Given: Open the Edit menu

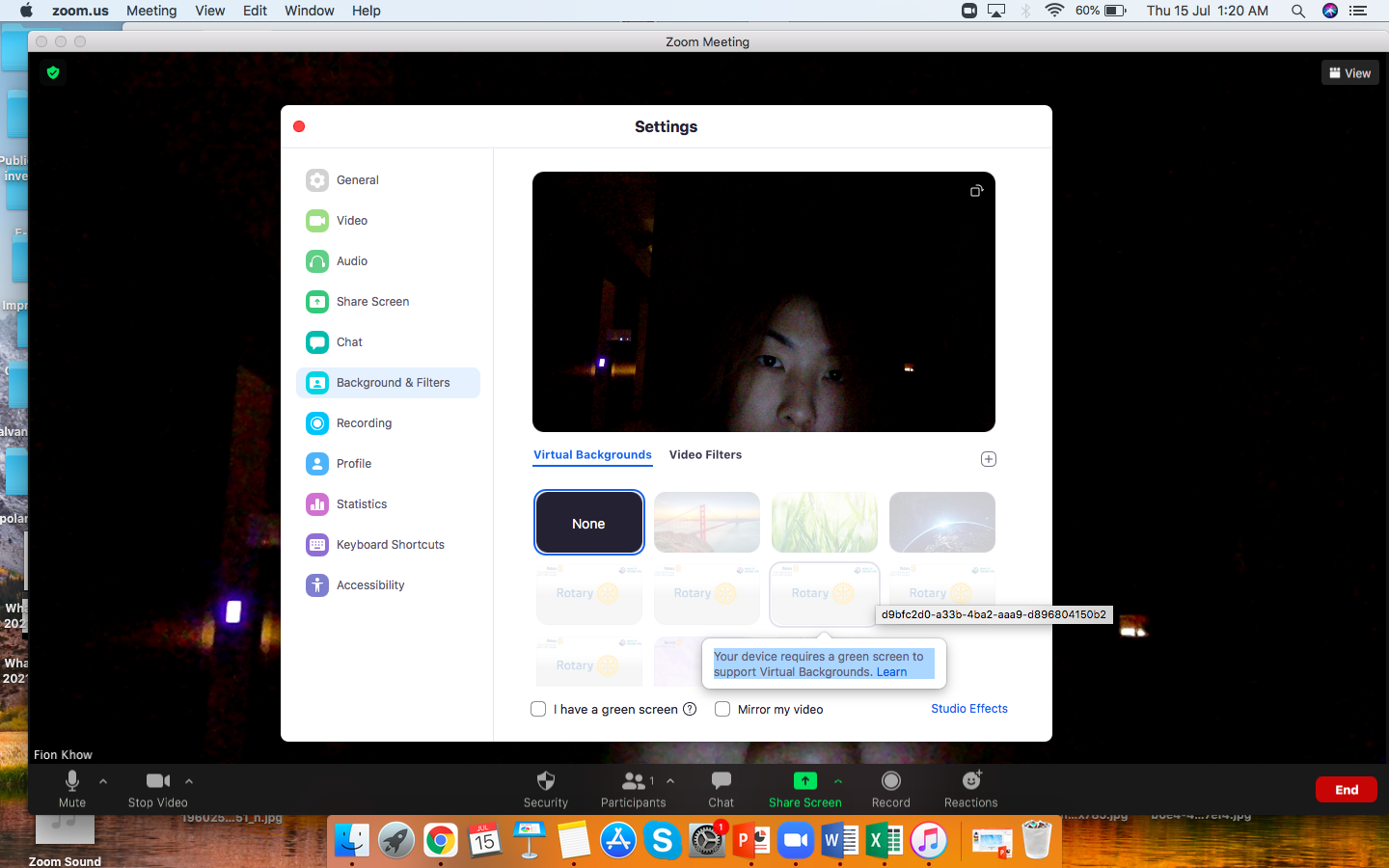Looking at the screenshot, I should pos(256,11).
